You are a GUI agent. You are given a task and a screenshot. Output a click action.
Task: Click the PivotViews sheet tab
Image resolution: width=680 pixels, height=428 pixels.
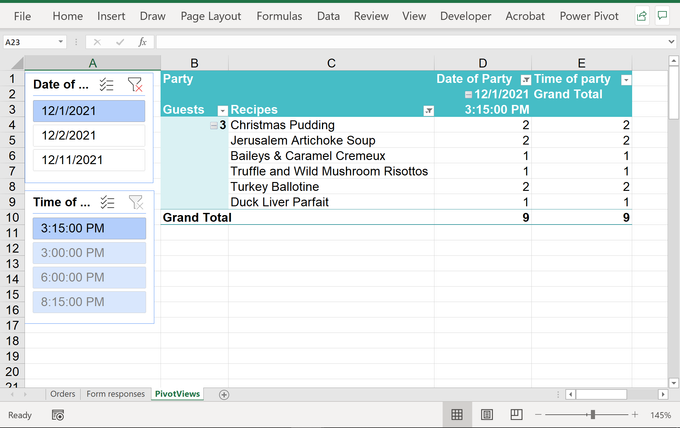tap(177, 394)
